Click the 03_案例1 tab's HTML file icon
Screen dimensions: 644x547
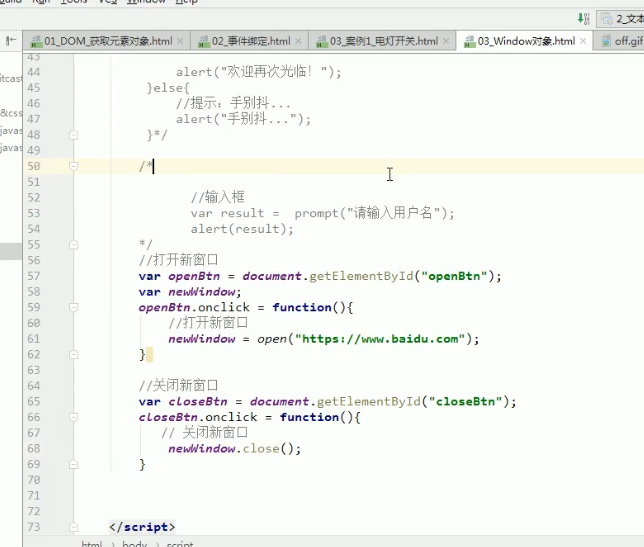[x=322, y=41]
